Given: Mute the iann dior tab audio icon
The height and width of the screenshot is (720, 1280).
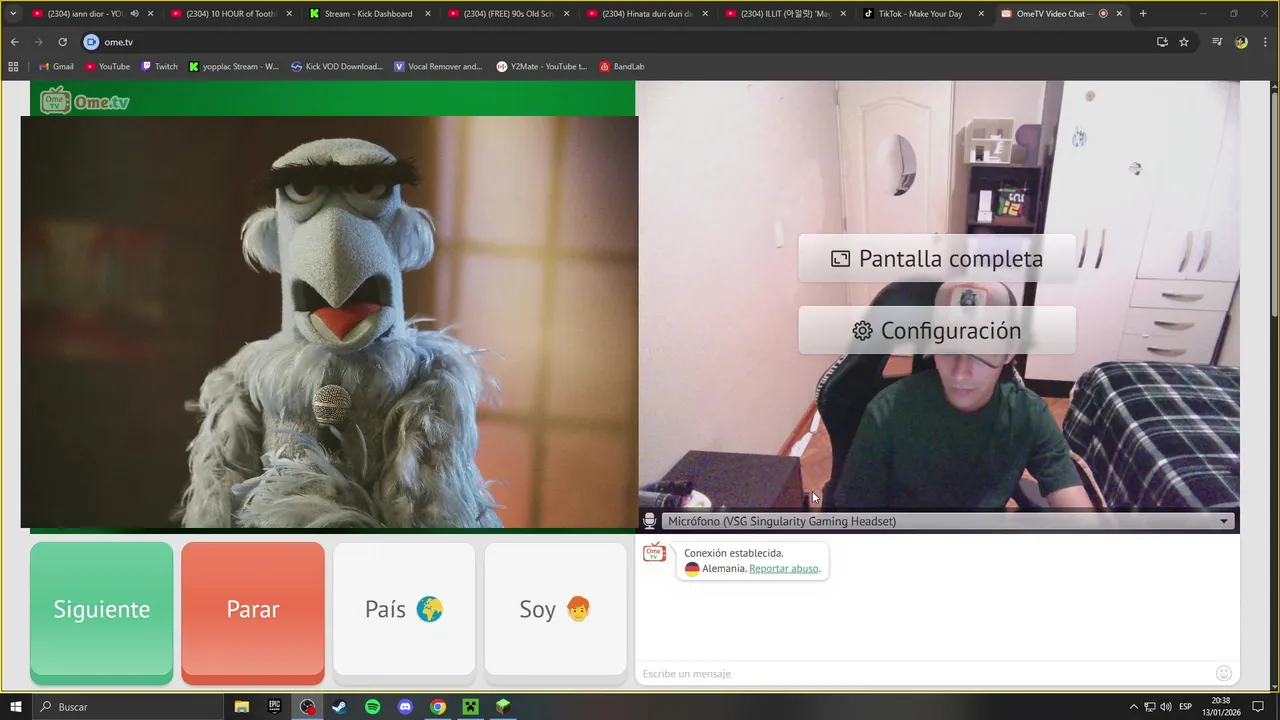Looking at the screenshot, I should coord(135,14).
